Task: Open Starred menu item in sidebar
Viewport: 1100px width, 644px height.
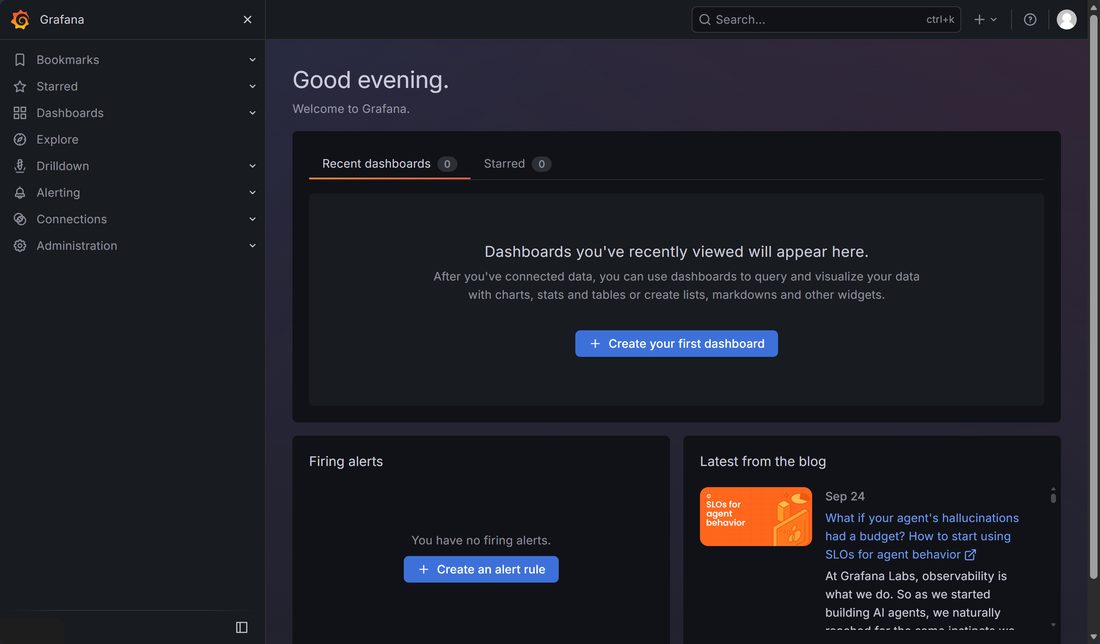Action: pyautogui.click(x=57, y=86)
